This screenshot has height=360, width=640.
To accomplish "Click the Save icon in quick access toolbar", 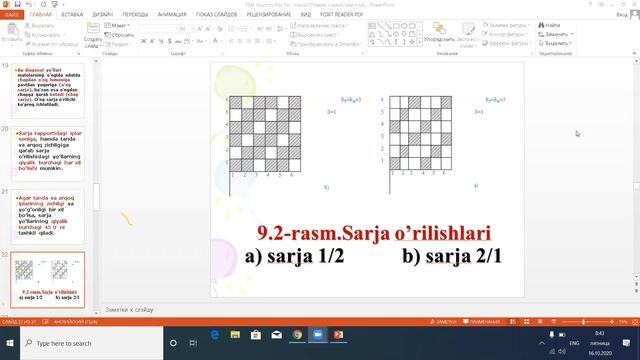I will click(x=18, y=4).
